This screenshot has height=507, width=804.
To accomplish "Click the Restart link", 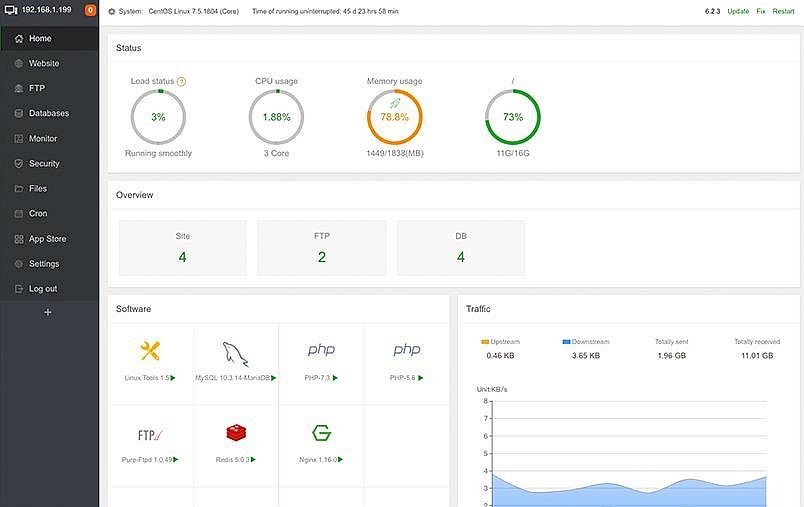I will [x=783, y=11].
